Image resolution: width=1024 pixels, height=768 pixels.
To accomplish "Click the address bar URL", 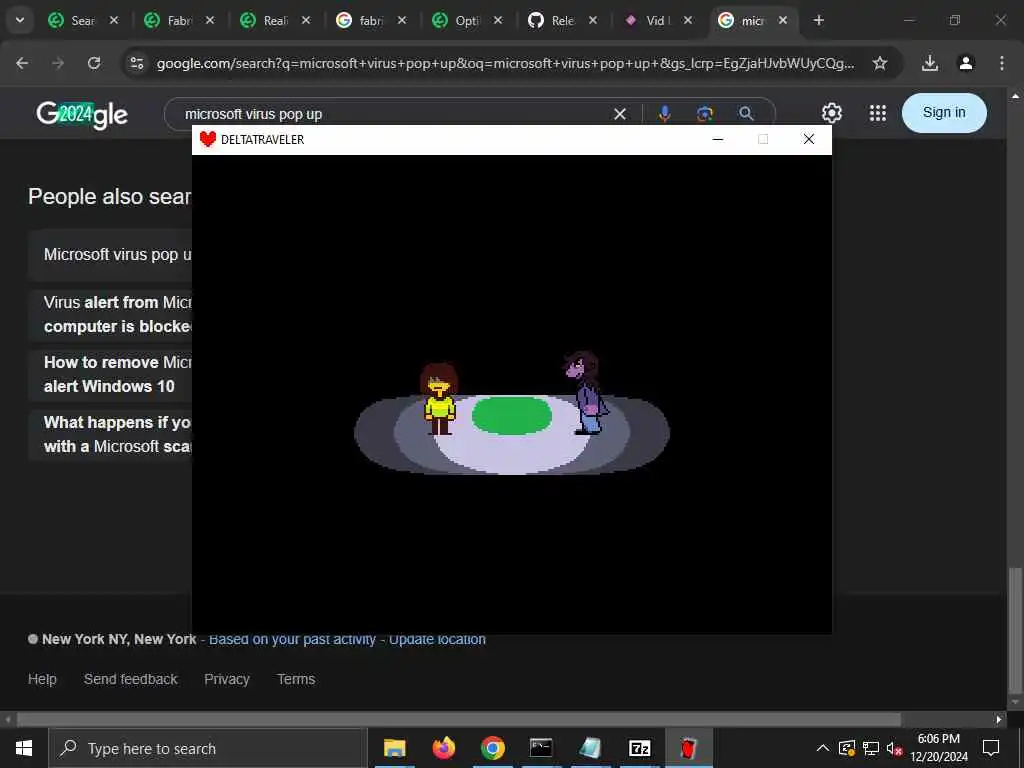I will coord(505,63).
